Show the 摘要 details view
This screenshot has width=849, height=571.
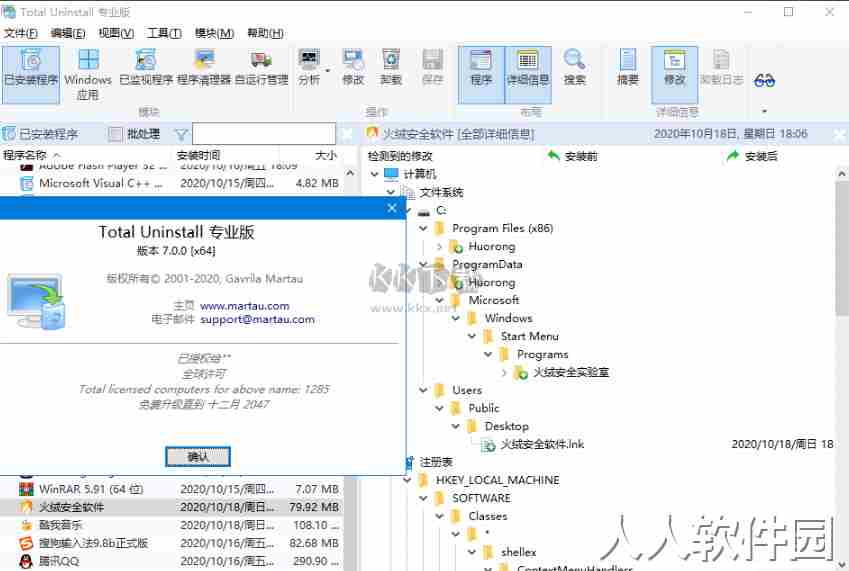coord(628,69)
